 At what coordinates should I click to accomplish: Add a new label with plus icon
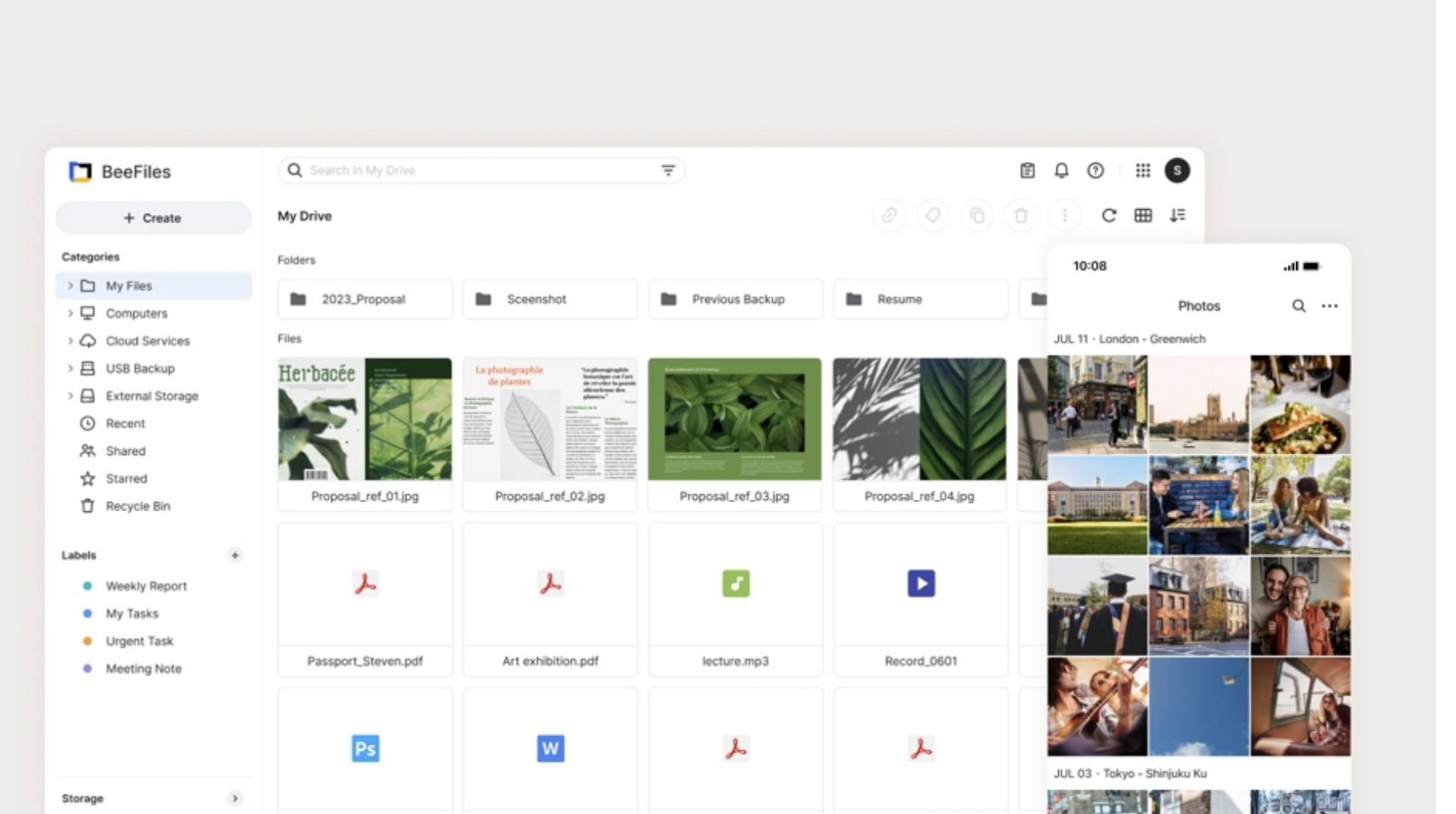[234, 555]
